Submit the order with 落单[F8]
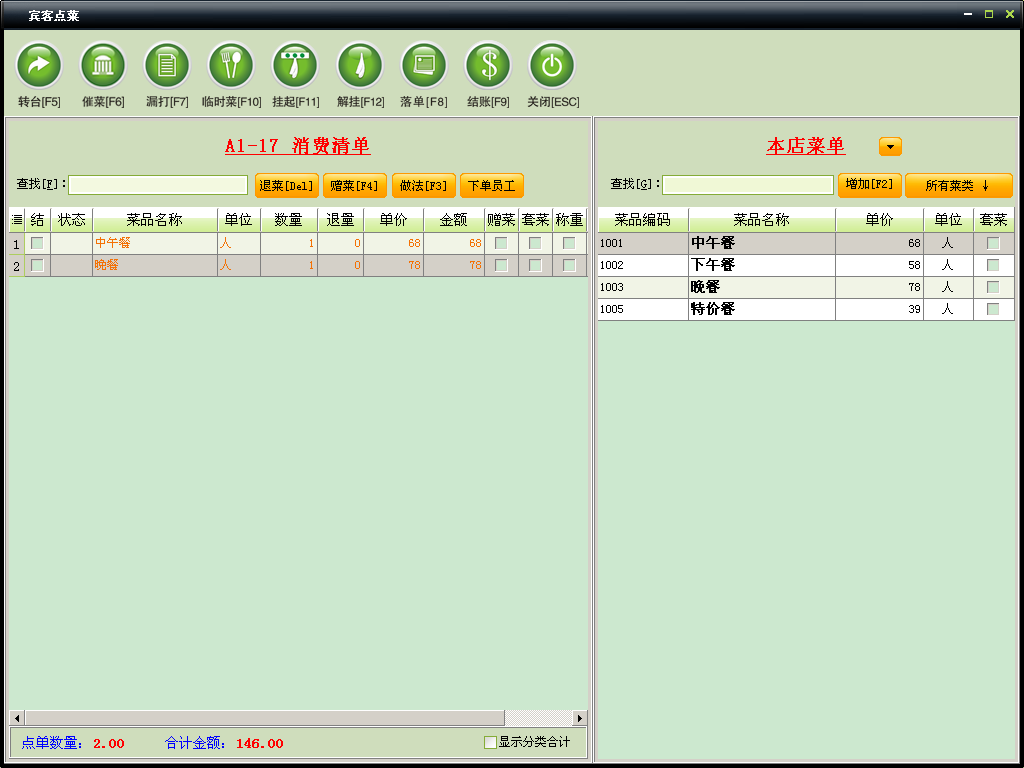This screenshot has width=1024, height=768. pyautogui.click(x=424, y=65)
